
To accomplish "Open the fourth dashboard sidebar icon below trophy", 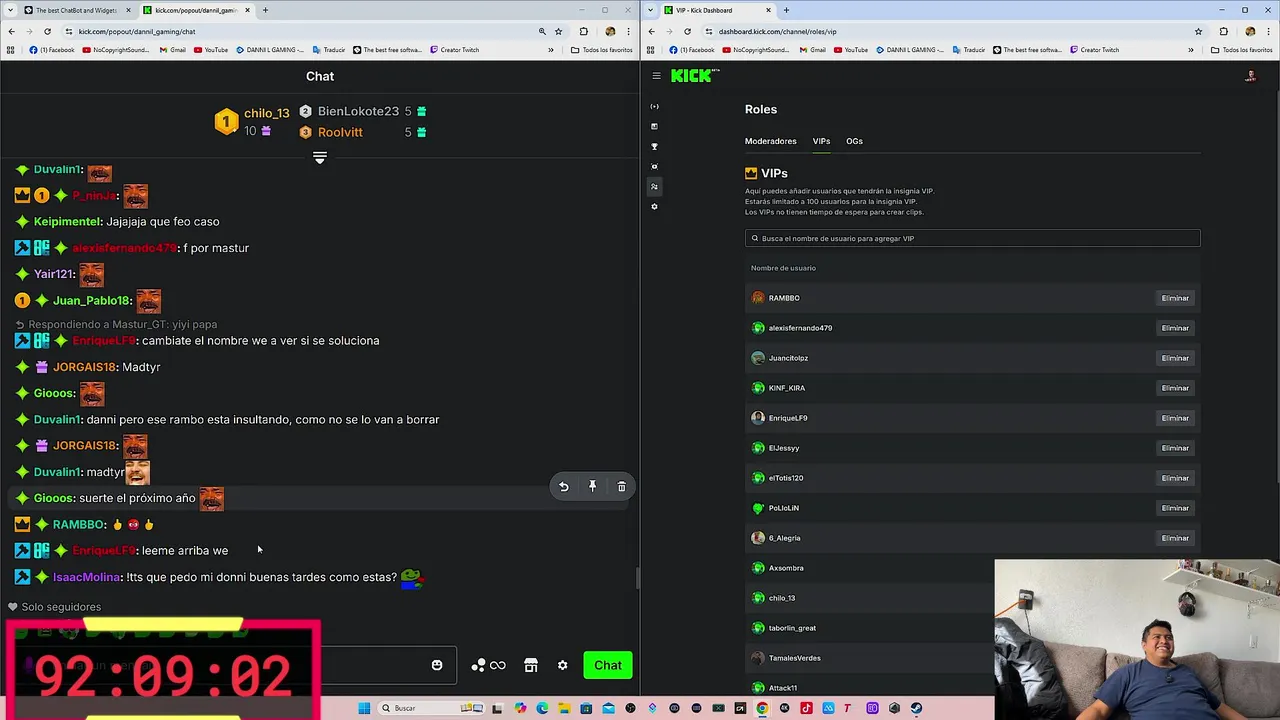I will [x=654, y=166].
